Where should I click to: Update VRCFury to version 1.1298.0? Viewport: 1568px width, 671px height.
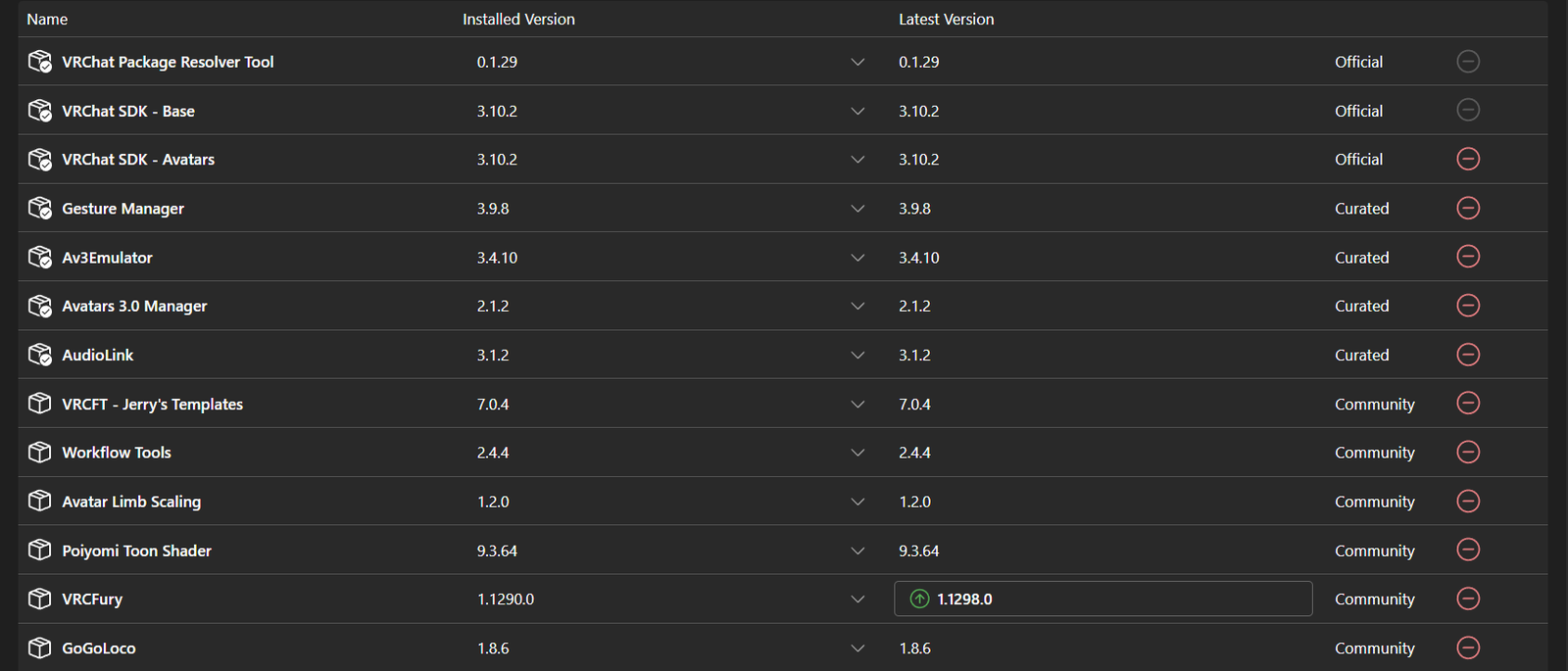(1102, 599)
